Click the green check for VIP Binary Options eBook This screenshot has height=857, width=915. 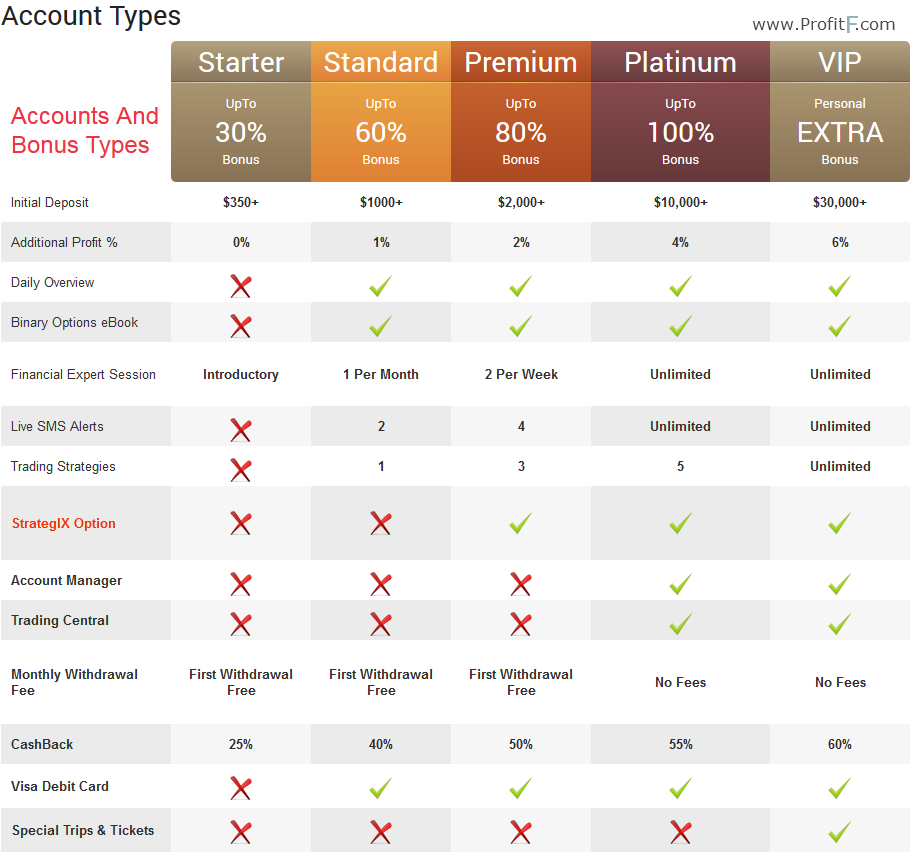(840, 326)
